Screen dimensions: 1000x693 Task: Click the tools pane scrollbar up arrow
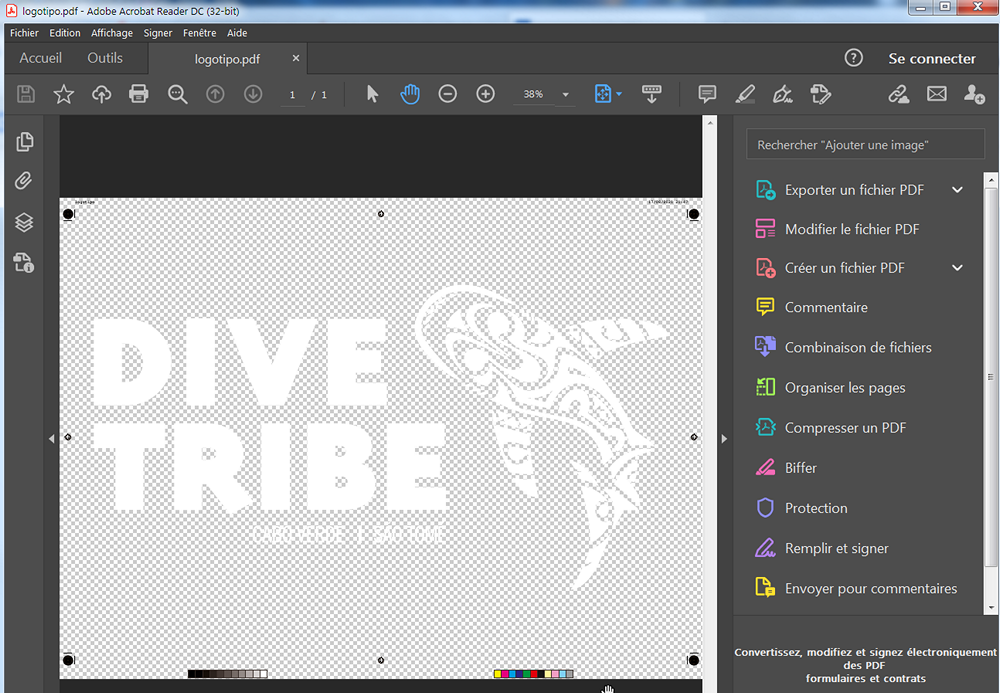point(991,180)
